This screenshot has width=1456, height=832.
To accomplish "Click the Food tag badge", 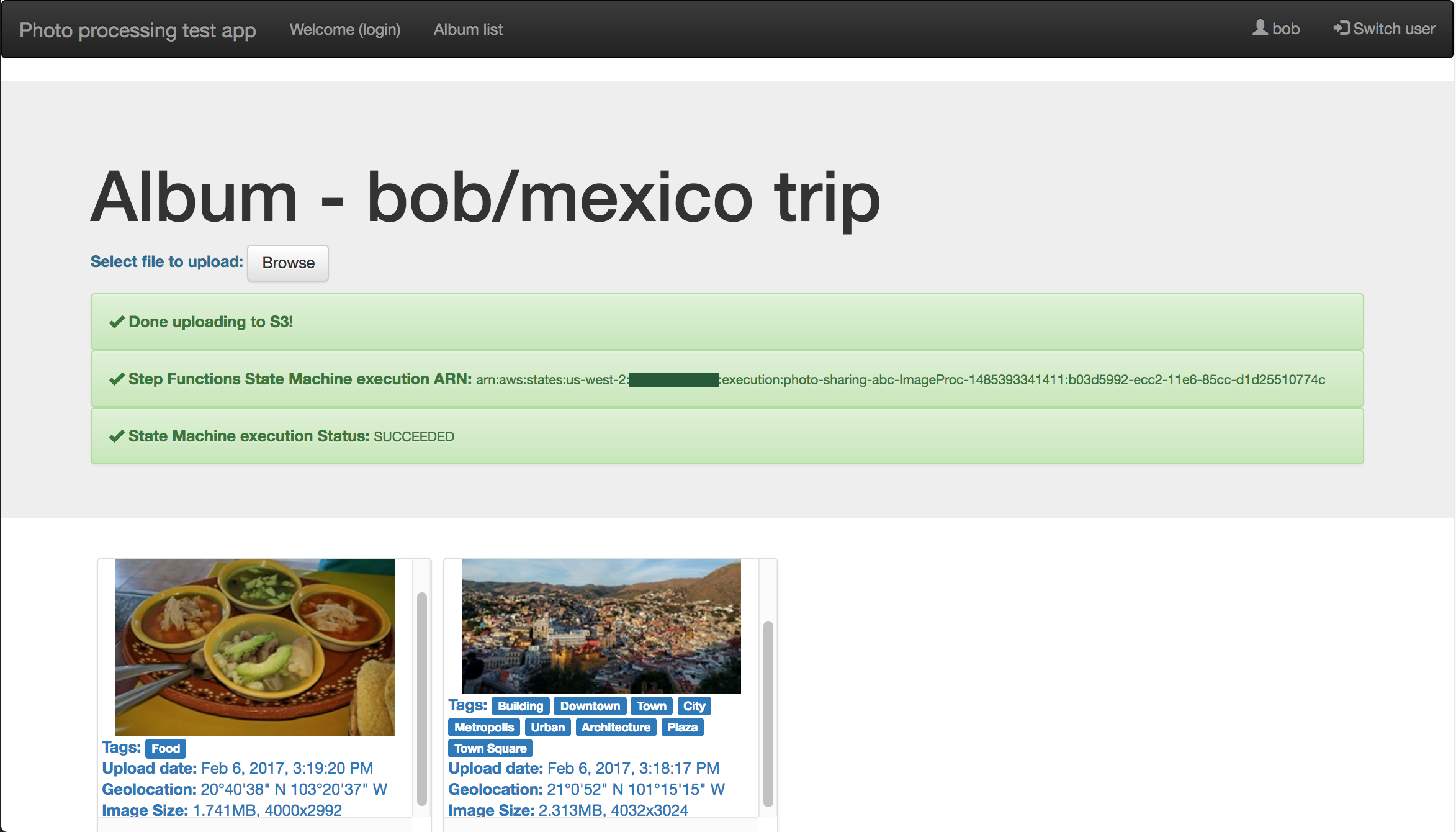I will (166, 748).
